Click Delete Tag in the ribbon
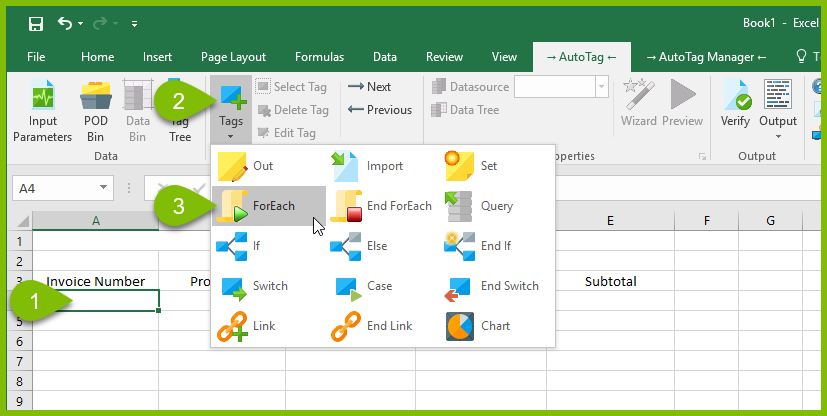827x416 pixels. (x=293, y=110)
